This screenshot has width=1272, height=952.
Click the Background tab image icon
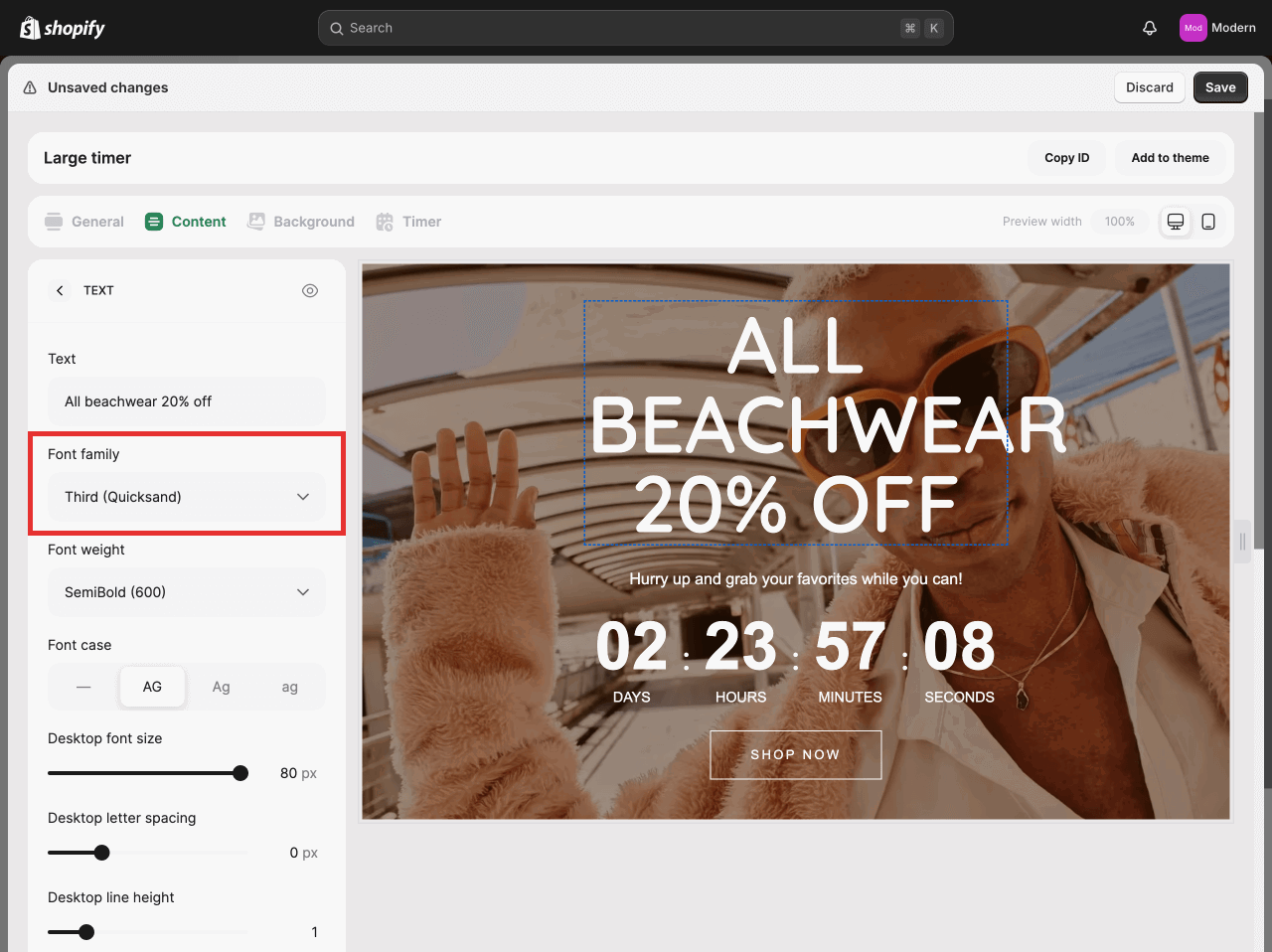pyautogui.click(x=256, y=222)
